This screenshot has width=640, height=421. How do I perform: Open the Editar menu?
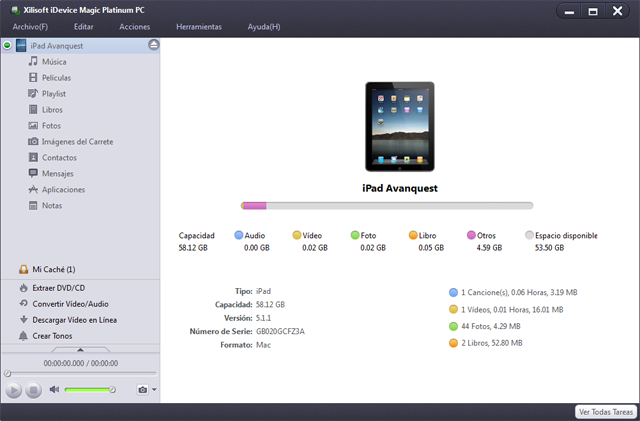tap(84, 27)
